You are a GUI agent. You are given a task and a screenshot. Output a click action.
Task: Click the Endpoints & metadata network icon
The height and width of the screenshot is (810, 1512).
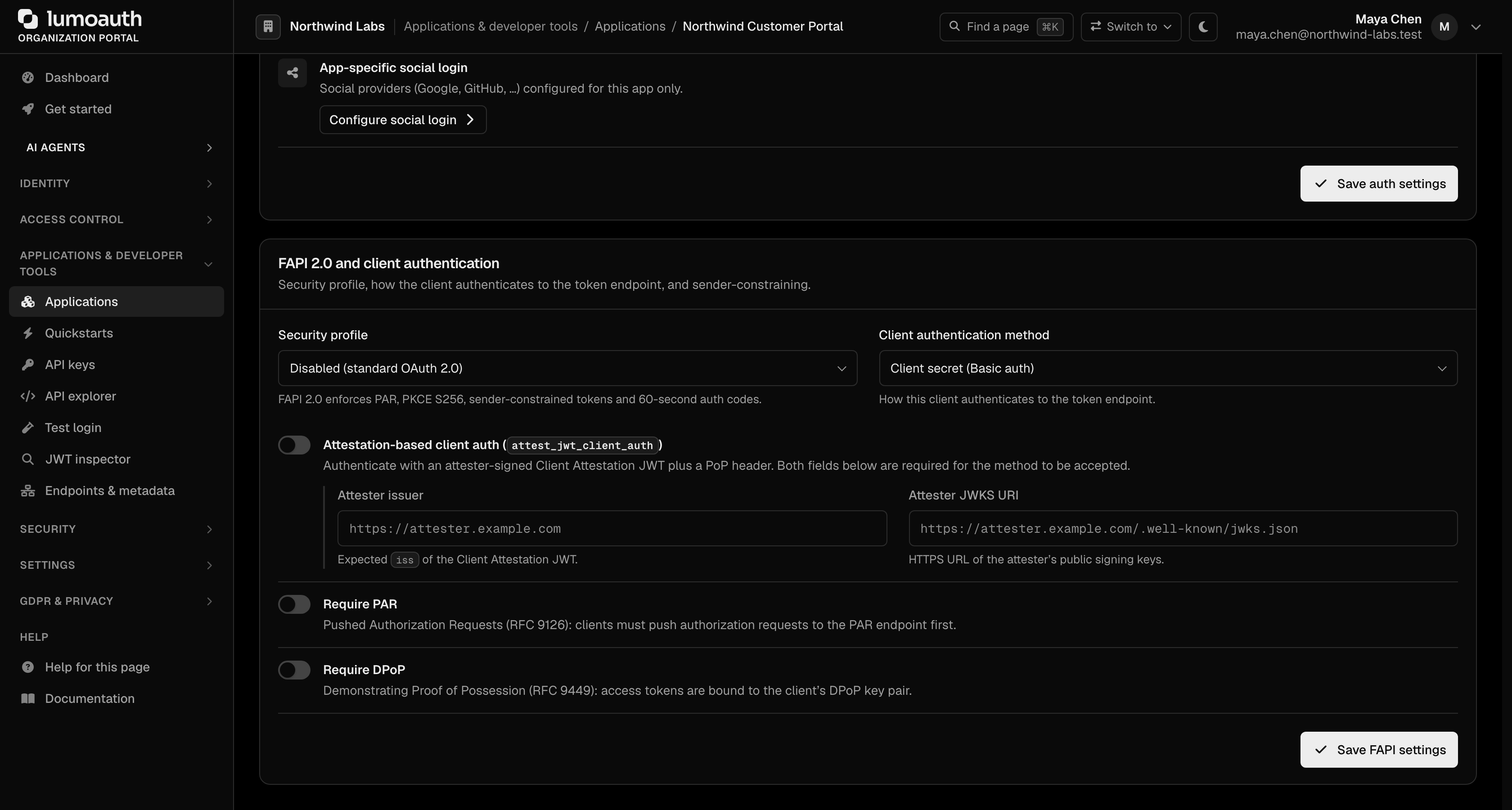27,490
